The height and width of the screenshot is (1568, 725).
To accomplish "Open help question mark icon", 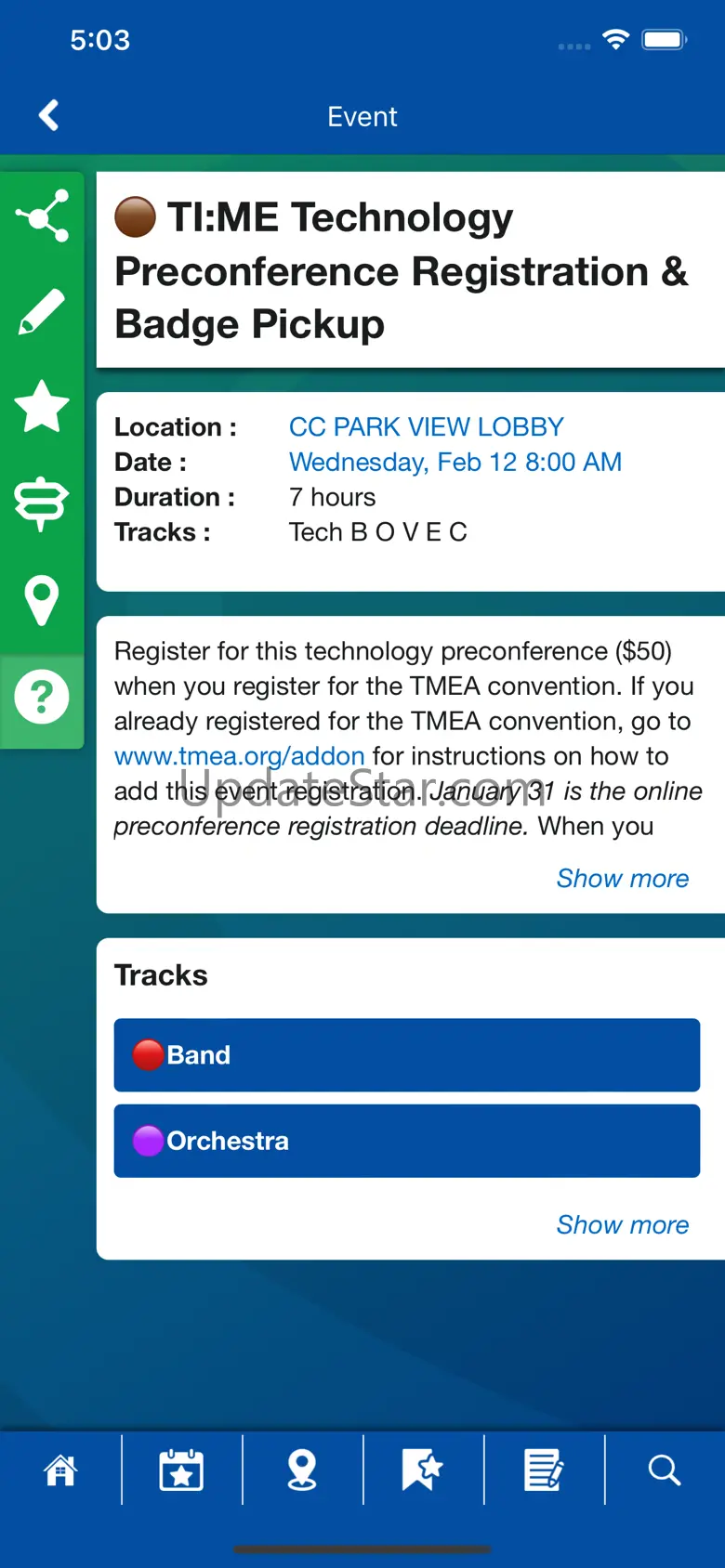I will click(42, 697).
